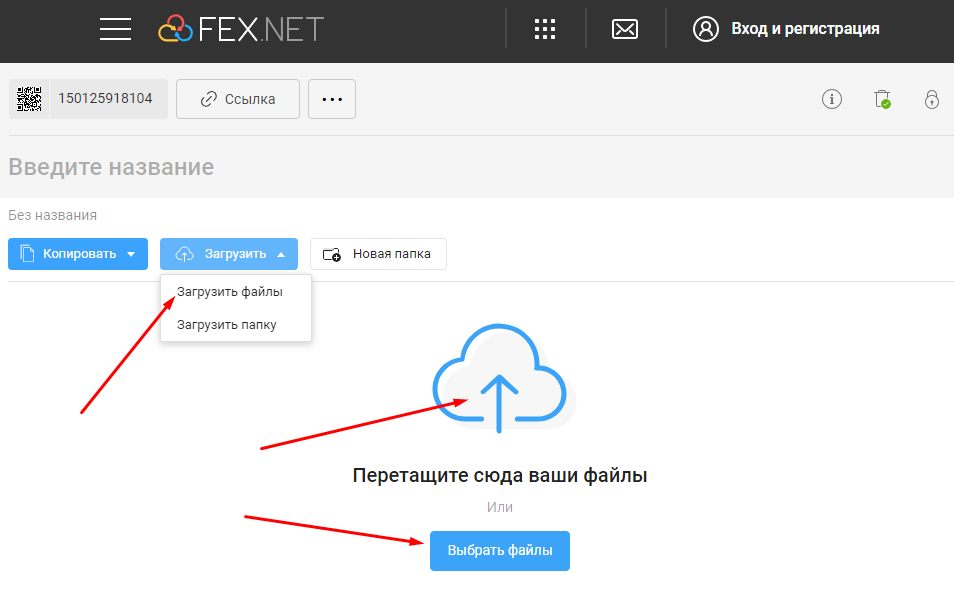
Task: Select Загрузить файлы menu item
Action: click(236, 292)
